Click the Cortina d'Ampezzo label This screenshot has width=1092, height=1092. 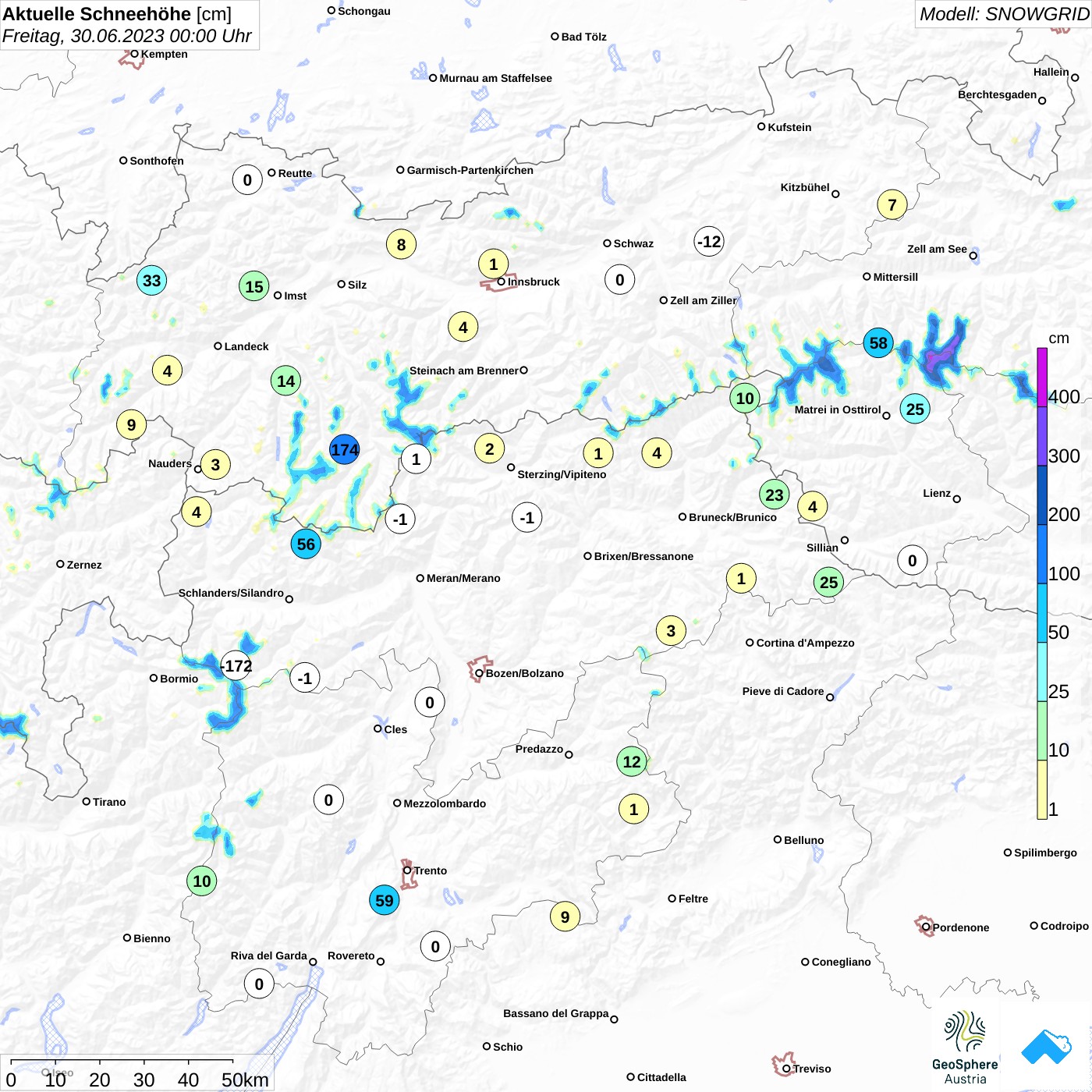tap(805, 643)
